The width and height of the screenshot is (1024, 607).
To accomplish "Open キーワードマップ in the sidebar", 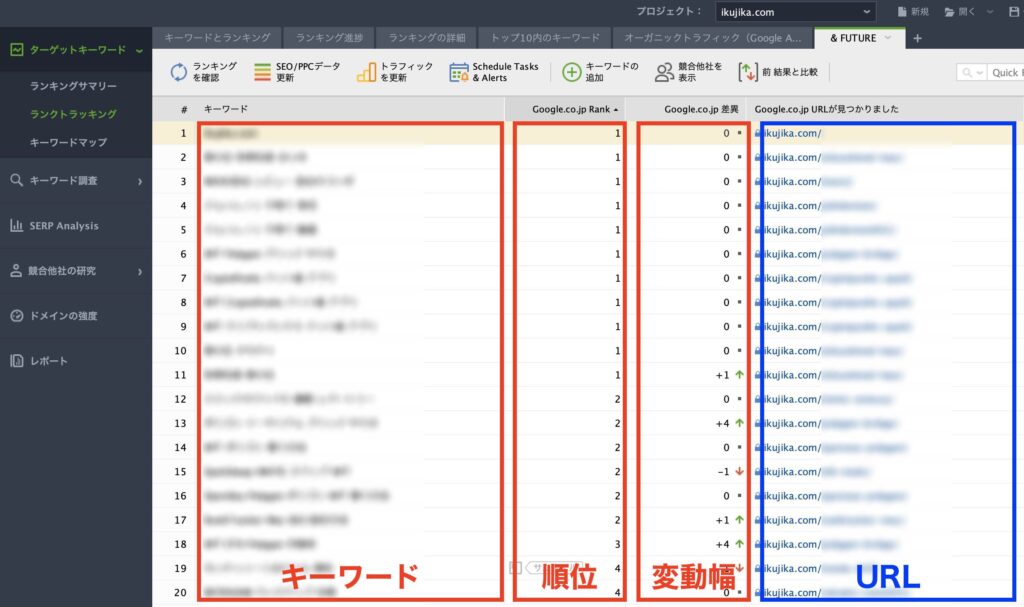I will (x=69, y=142).
